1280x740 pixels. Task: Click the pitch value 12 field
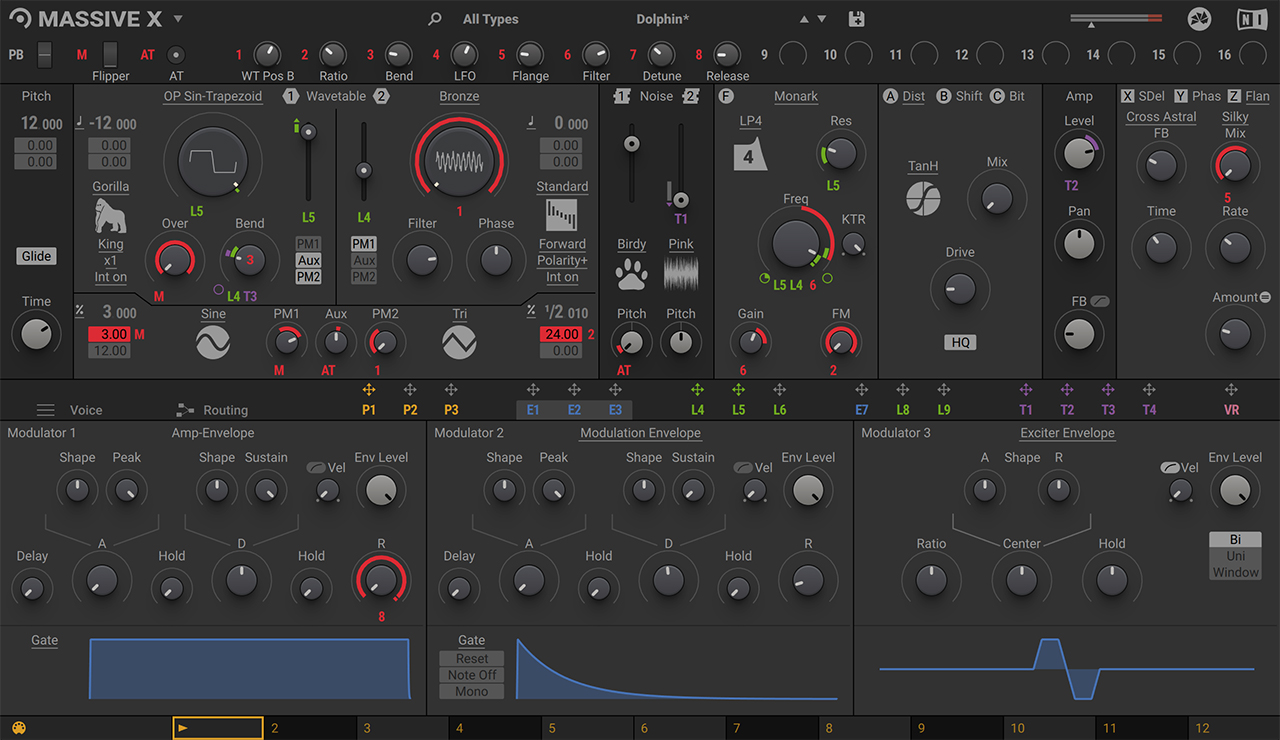point(42,124)
